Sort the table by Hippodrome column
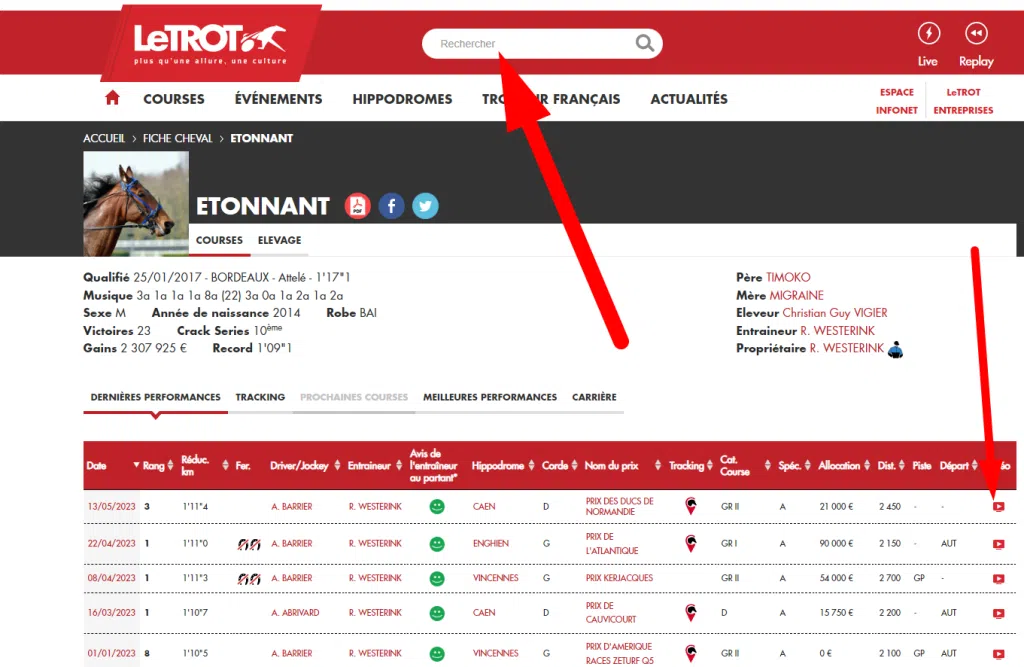The height and width of the screenshot is (667, 1024). pyautogui.click(x=504, y=466)
